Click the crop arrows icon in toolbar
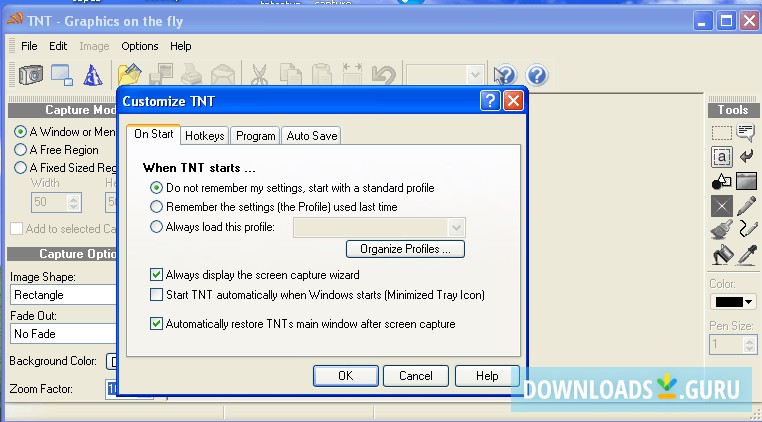762x422 pixels. tap(352, 74)
